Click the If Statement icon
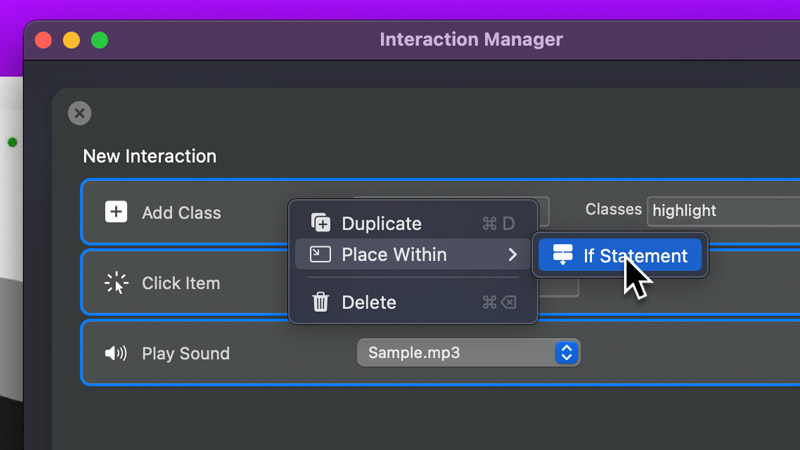The width and height of the screenshot is (800, 450). point(563,255)
